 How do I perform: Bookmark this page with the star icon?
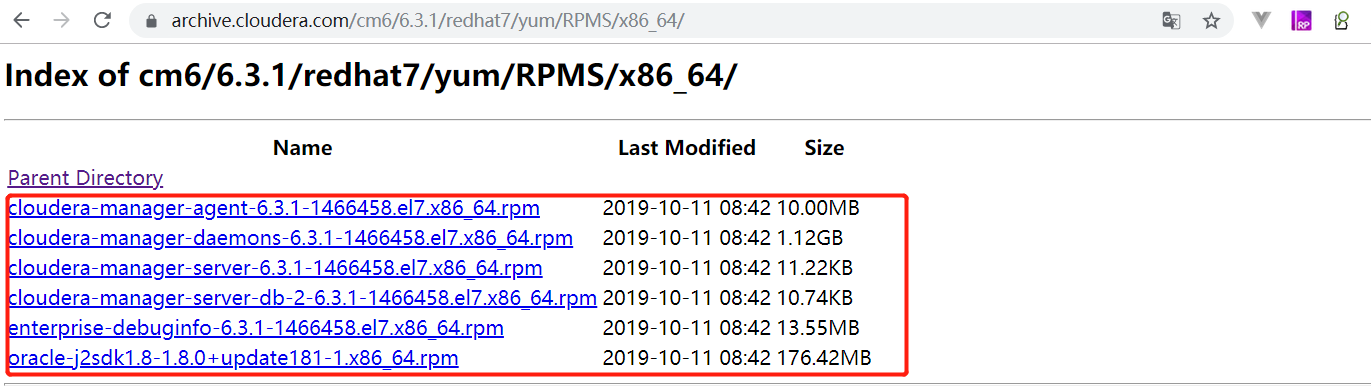(1211, 21)
